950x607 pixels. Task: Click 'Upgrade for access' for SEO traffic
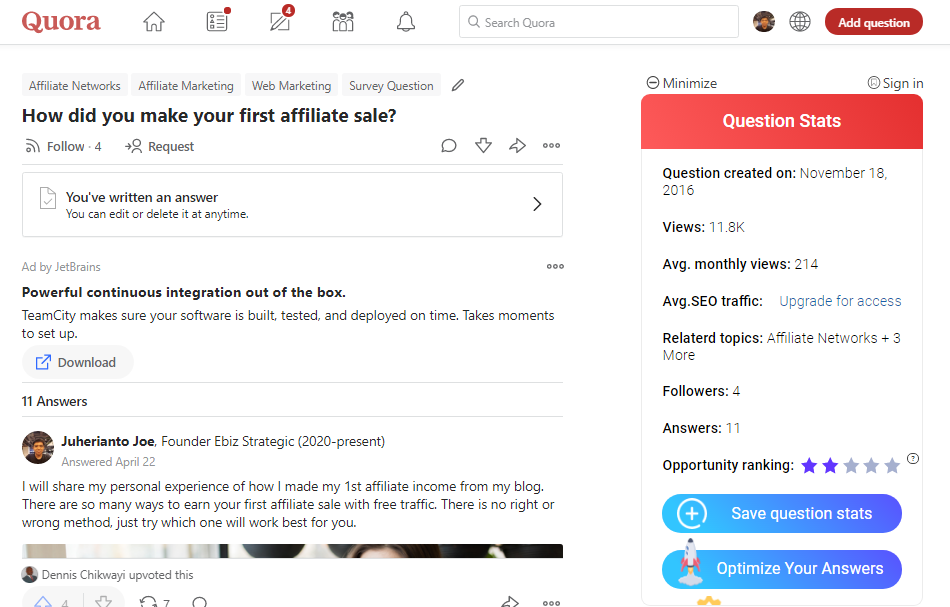click(x=840, y=301)
